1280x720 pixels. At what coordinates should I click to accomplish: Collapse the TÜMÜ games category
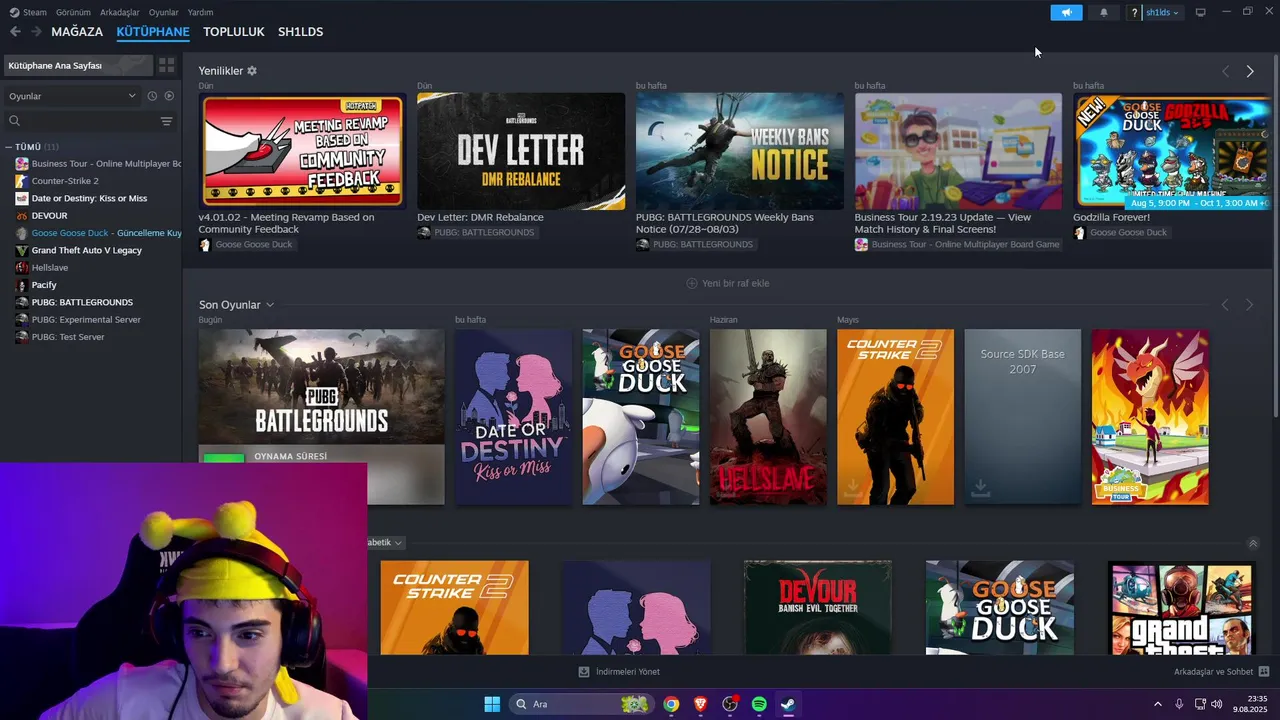tap(9, 147)
